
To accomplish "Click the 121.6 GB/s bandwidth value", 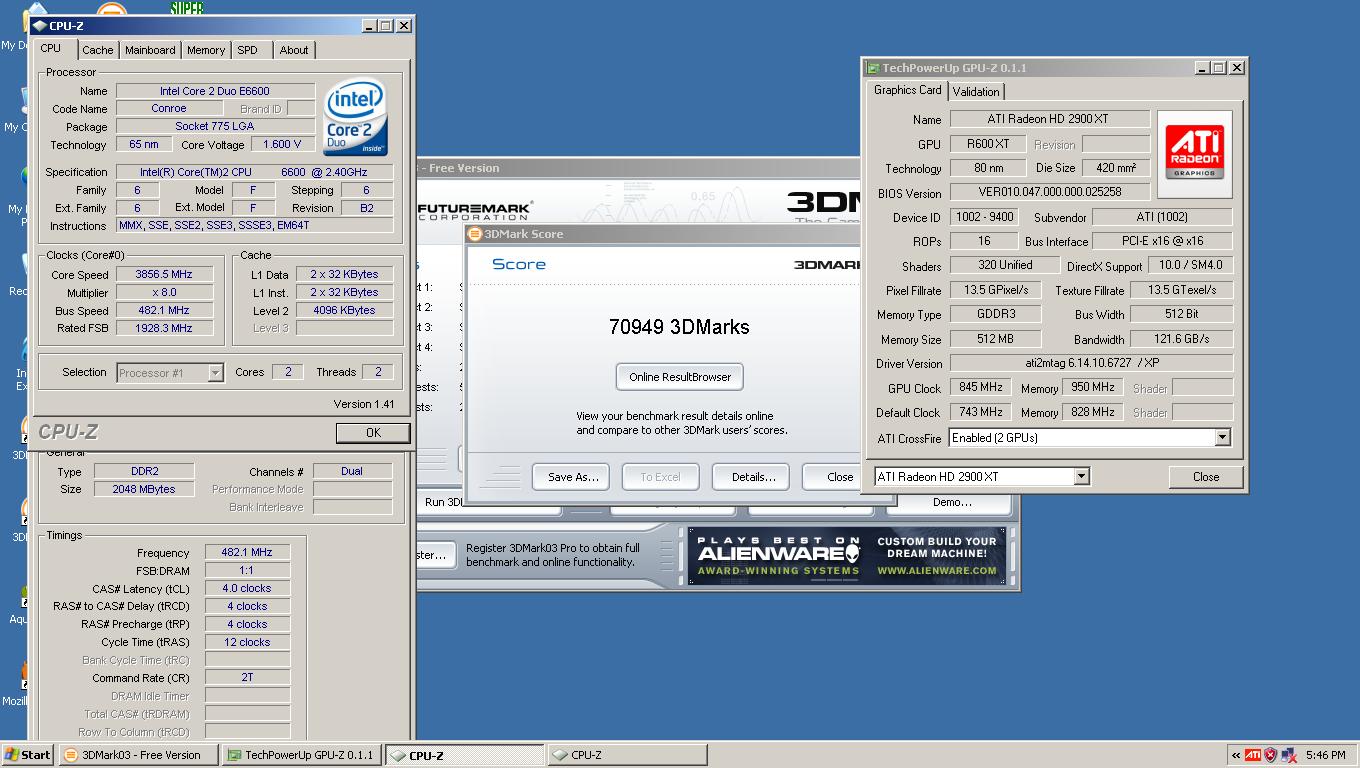I will (x=1183, y=339).
